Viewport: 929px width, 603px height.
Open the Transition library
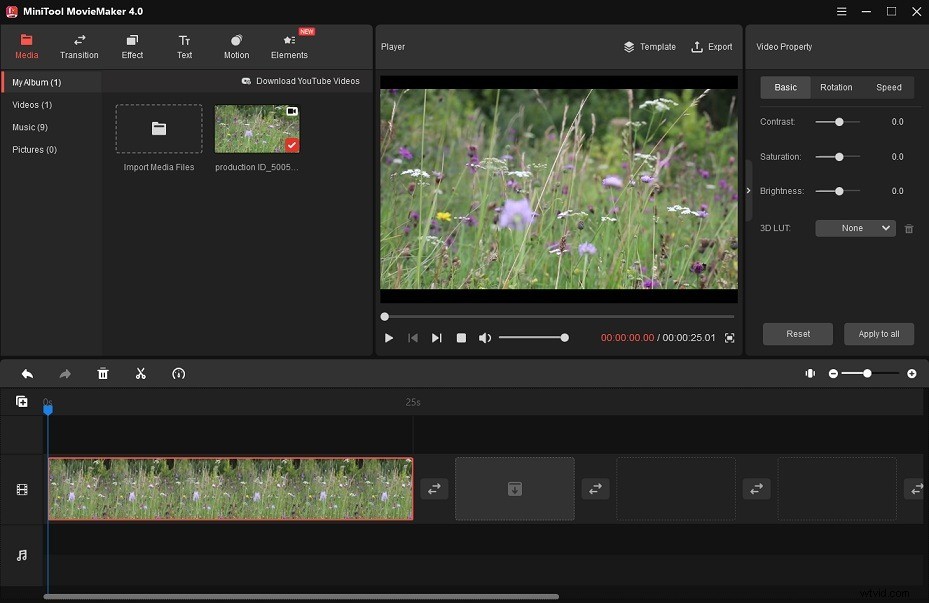click(79, 46)
